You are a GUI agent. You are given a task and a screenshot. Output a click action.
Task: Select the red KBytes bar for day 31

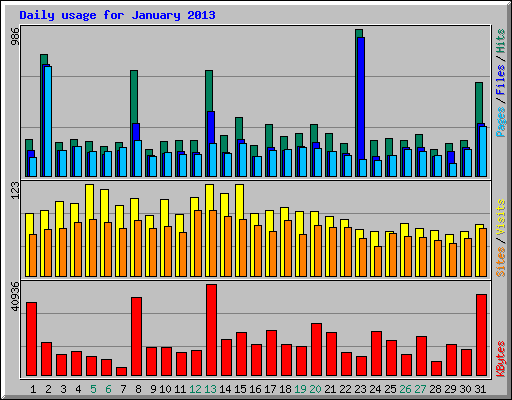(481, 335)
